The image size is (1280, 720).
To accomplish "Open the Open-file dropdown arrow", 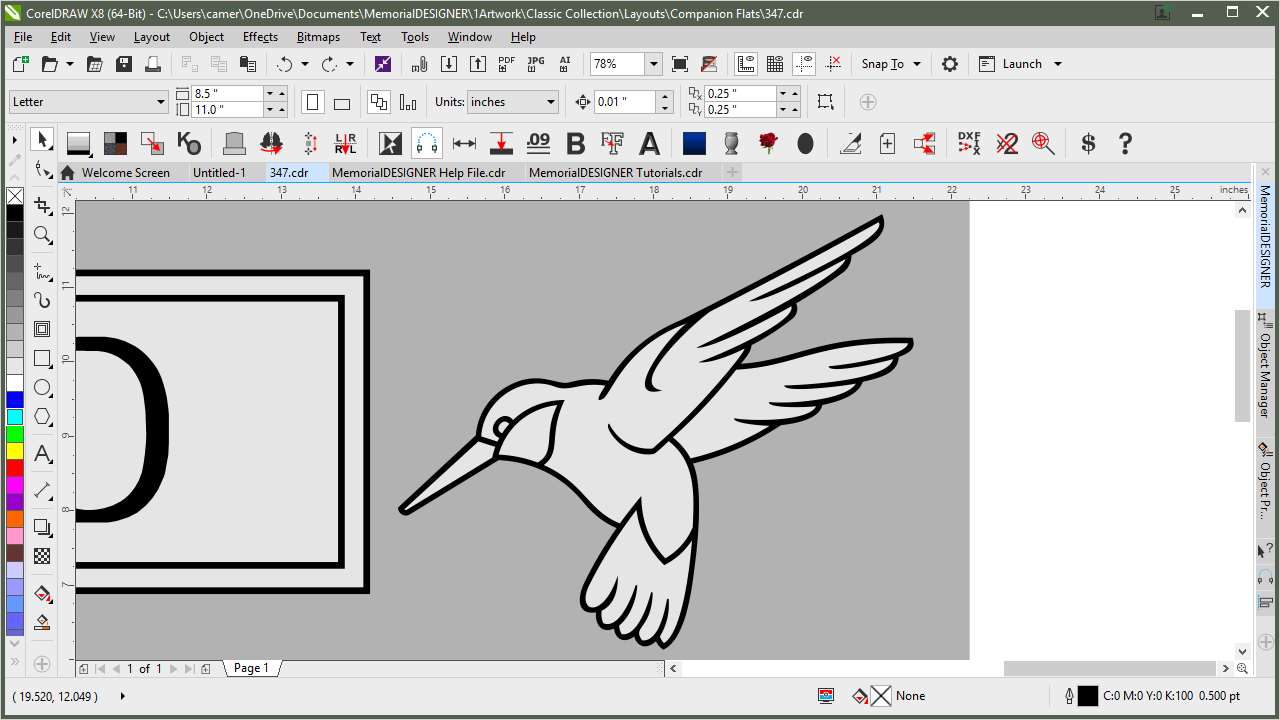I will pyautogui.click(x=69, y=64).
